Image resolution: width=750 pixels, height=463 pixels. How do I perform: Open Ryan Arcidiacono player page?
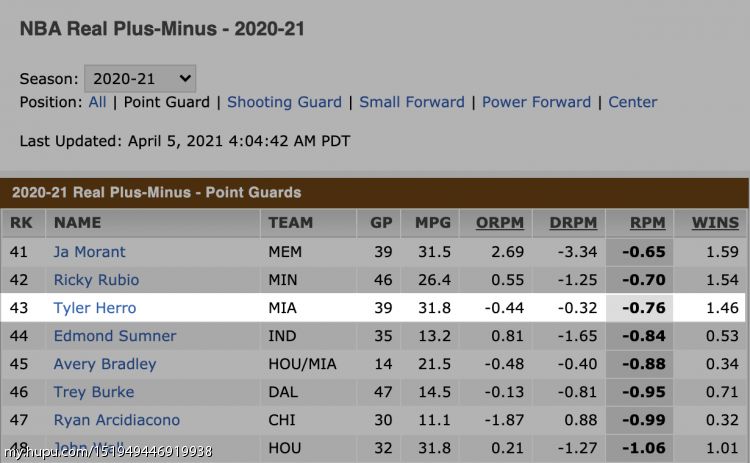(x=117, y=420)
